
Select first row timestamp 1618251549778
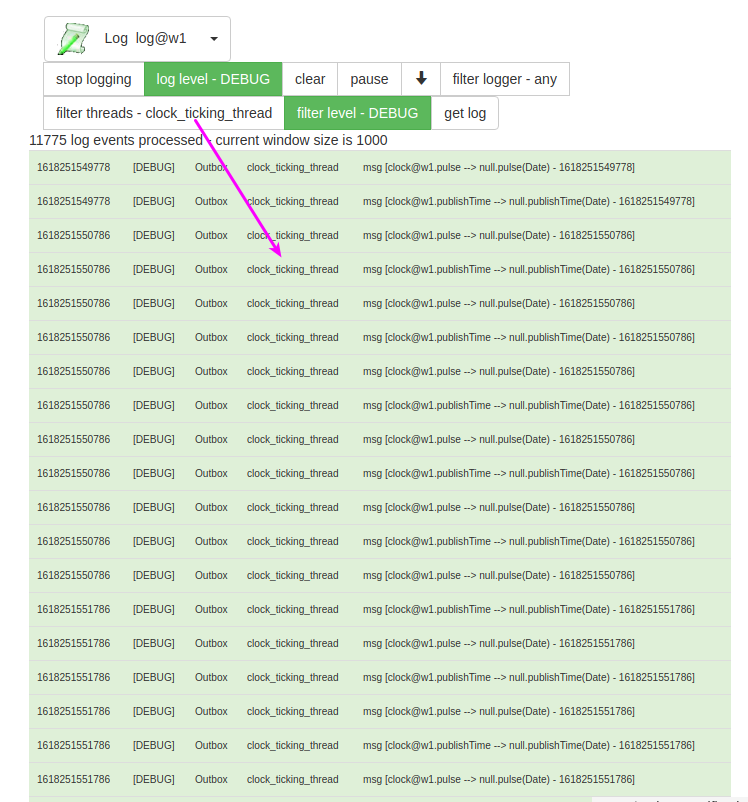point(74,167)
